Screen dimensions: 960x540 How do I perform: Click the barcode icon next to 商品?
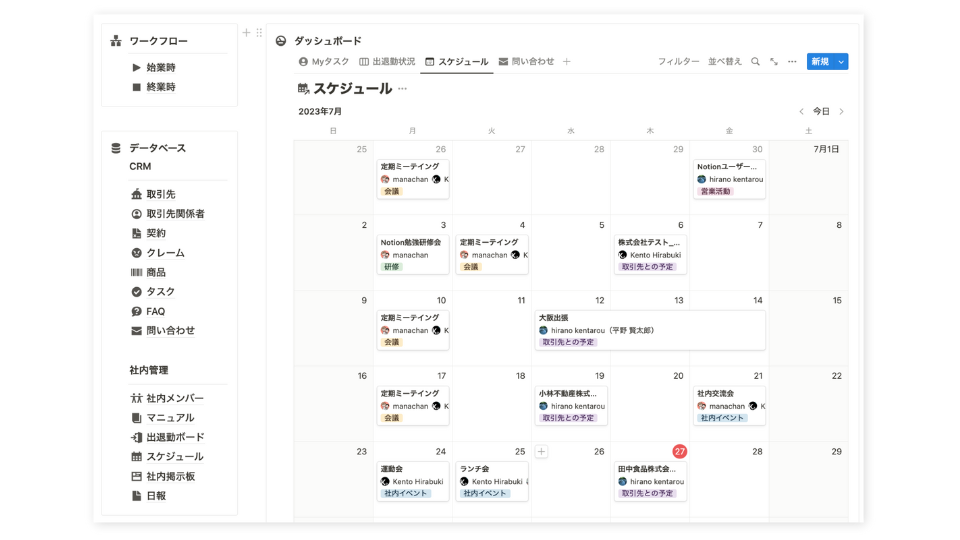[136, 272]
